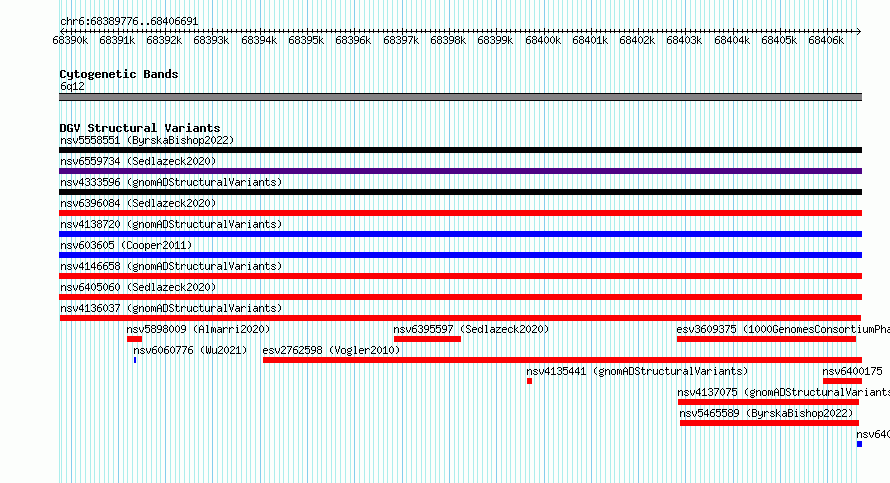890x483 pixels.
Task: Click the red bar under esv3609375
Action: [x=766, y=339]
